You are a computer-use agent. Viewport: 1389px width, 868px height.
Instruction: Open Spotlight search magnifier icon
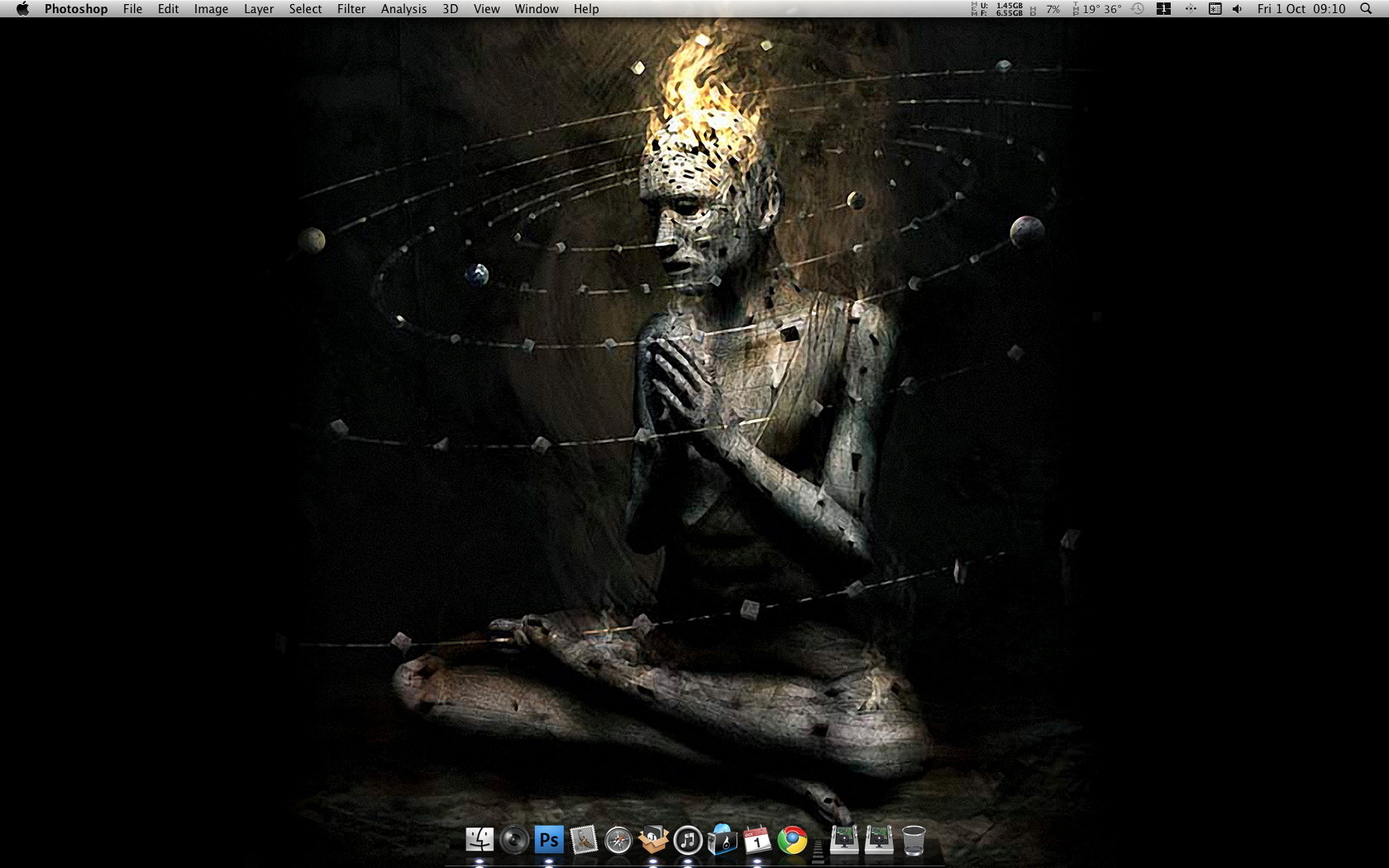[1366, 9]
